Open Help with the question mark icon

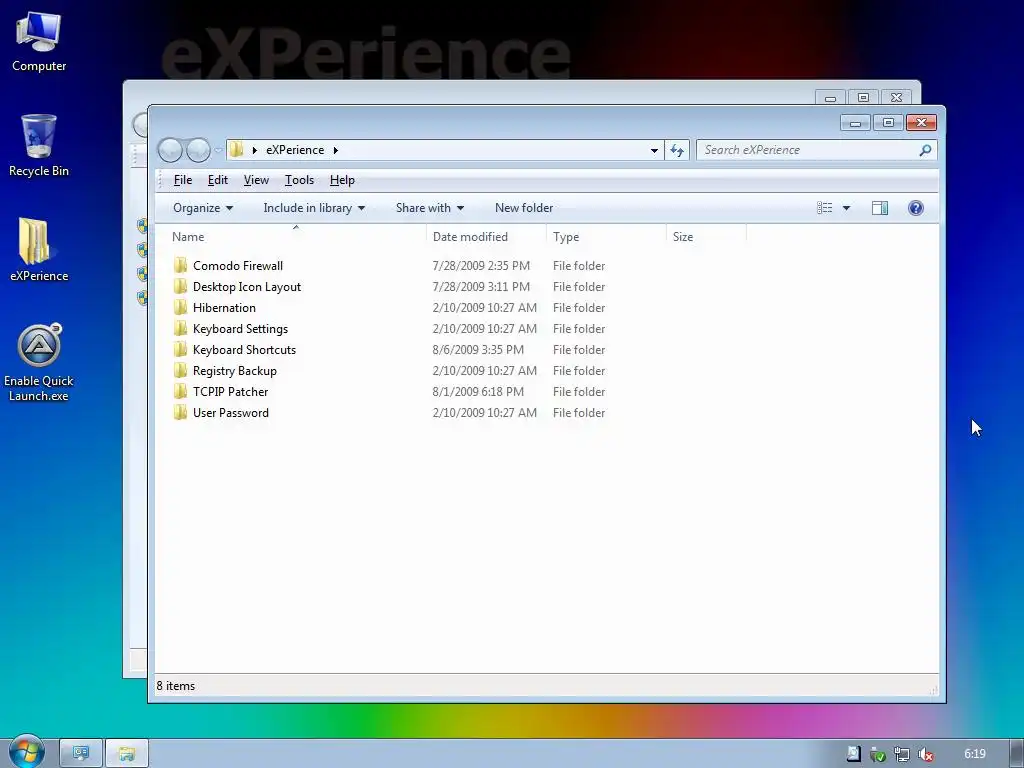click(916, 208)
